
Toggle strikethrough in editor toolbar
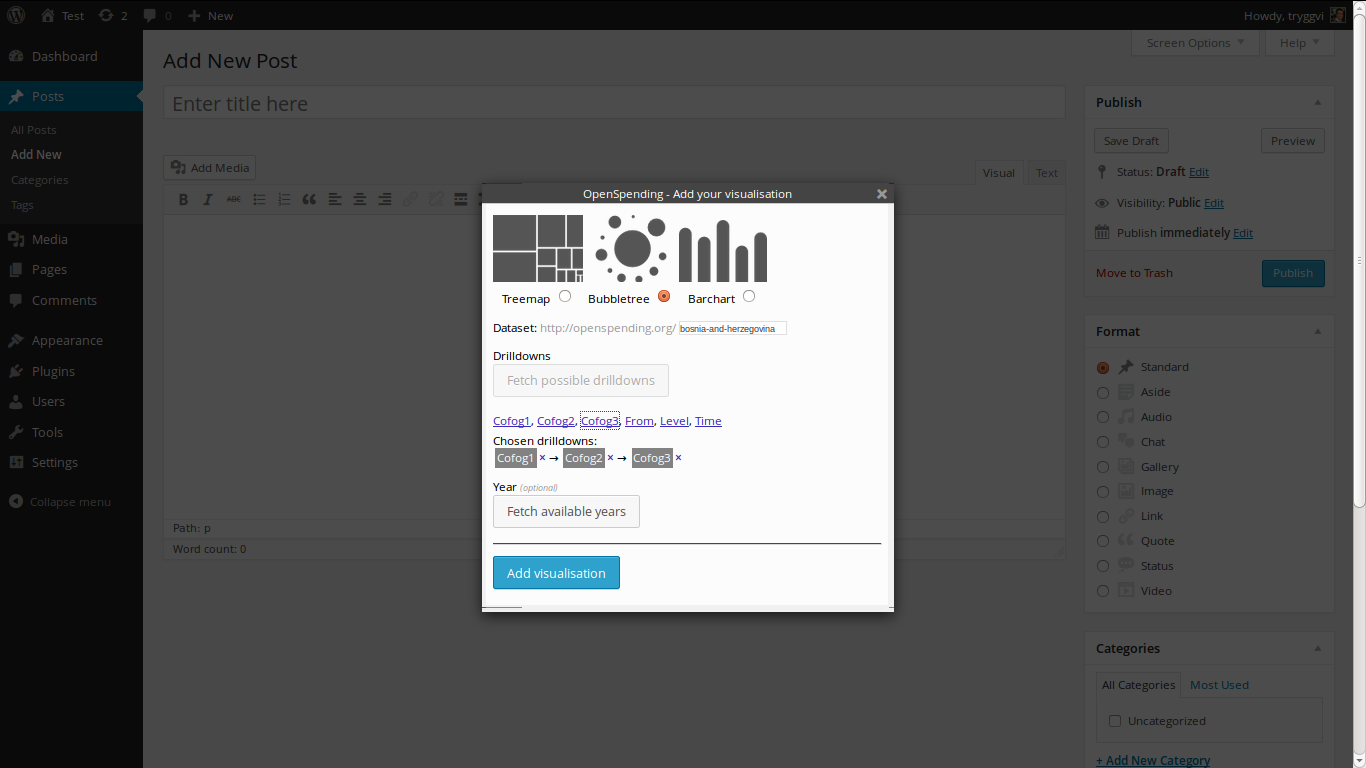point(233,199)
